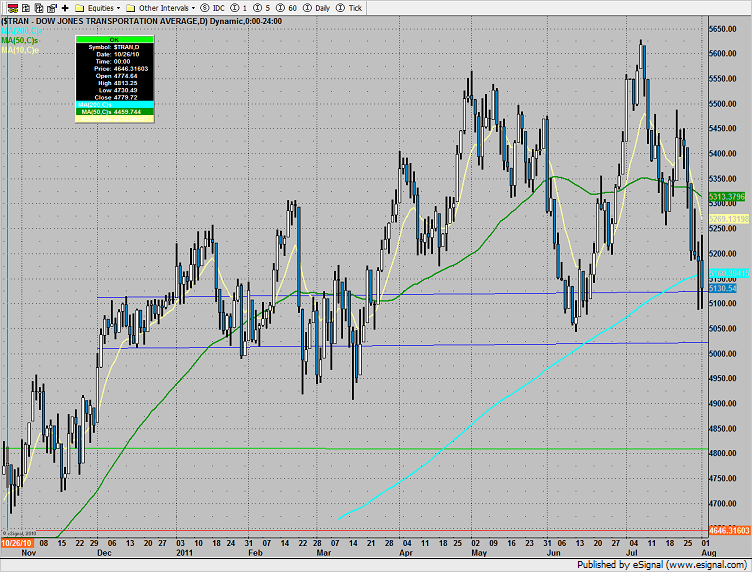Click the Dec month label on time axis
Screen dimensions: 752x572
(104, 553)
